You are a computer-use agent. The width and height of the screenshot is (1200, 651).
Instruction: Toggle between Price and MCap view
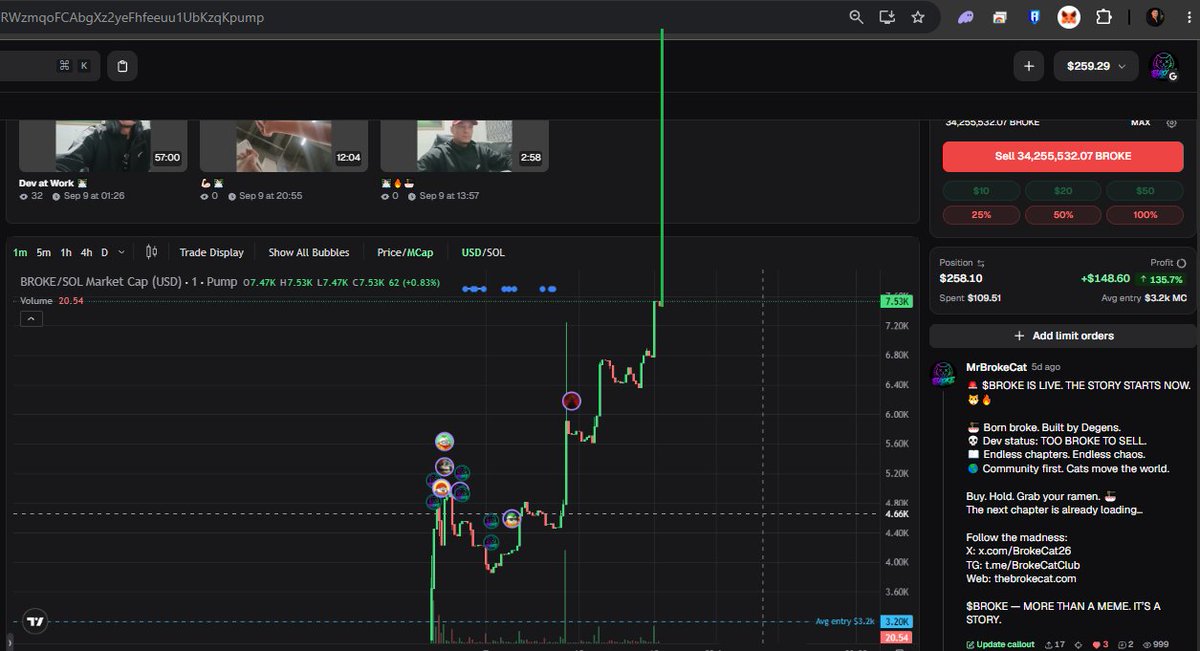tap(405, 252)
